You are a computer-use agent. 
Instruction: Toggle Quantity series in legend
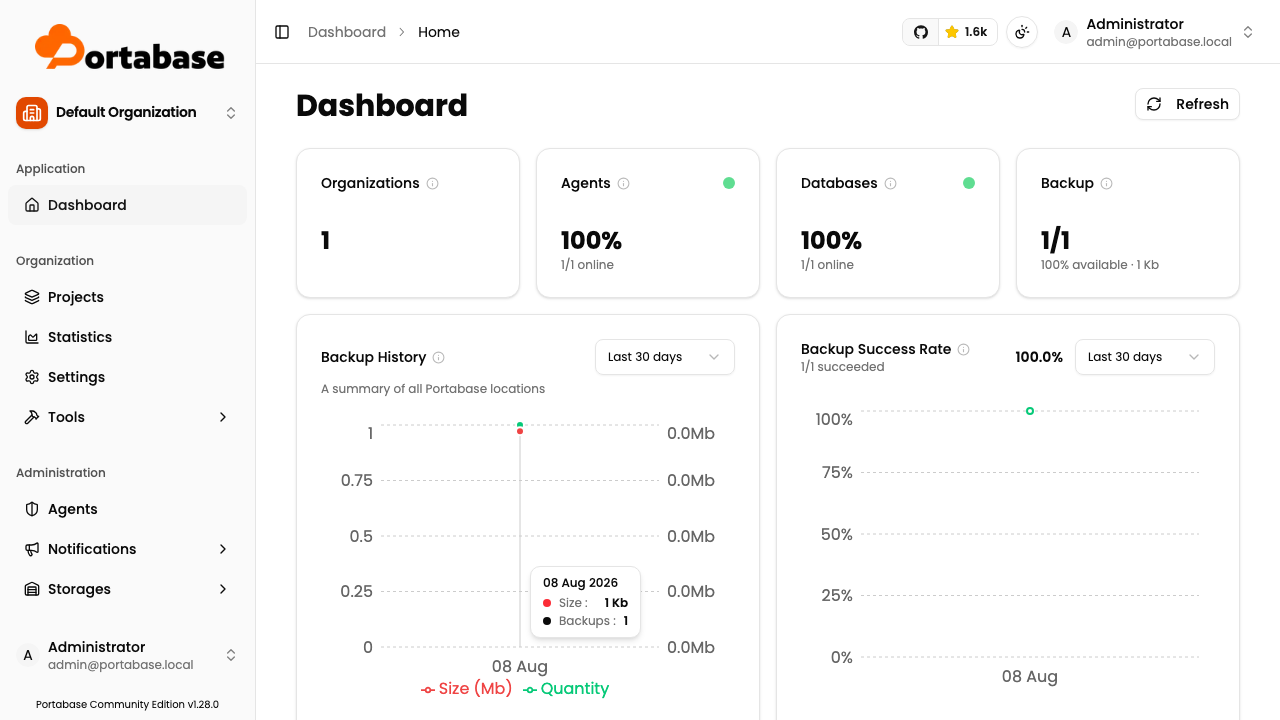566,689
